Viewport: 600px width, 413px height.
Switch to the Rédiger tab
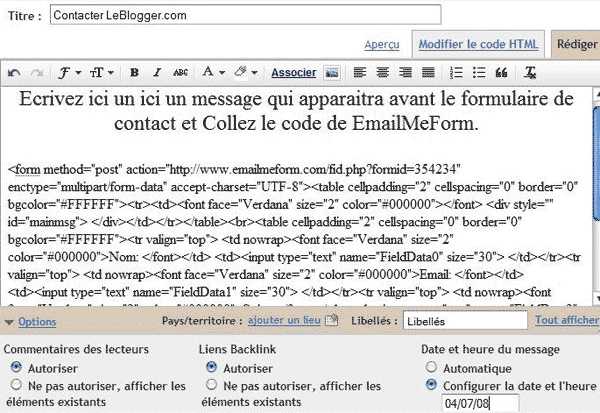(577, 44)
